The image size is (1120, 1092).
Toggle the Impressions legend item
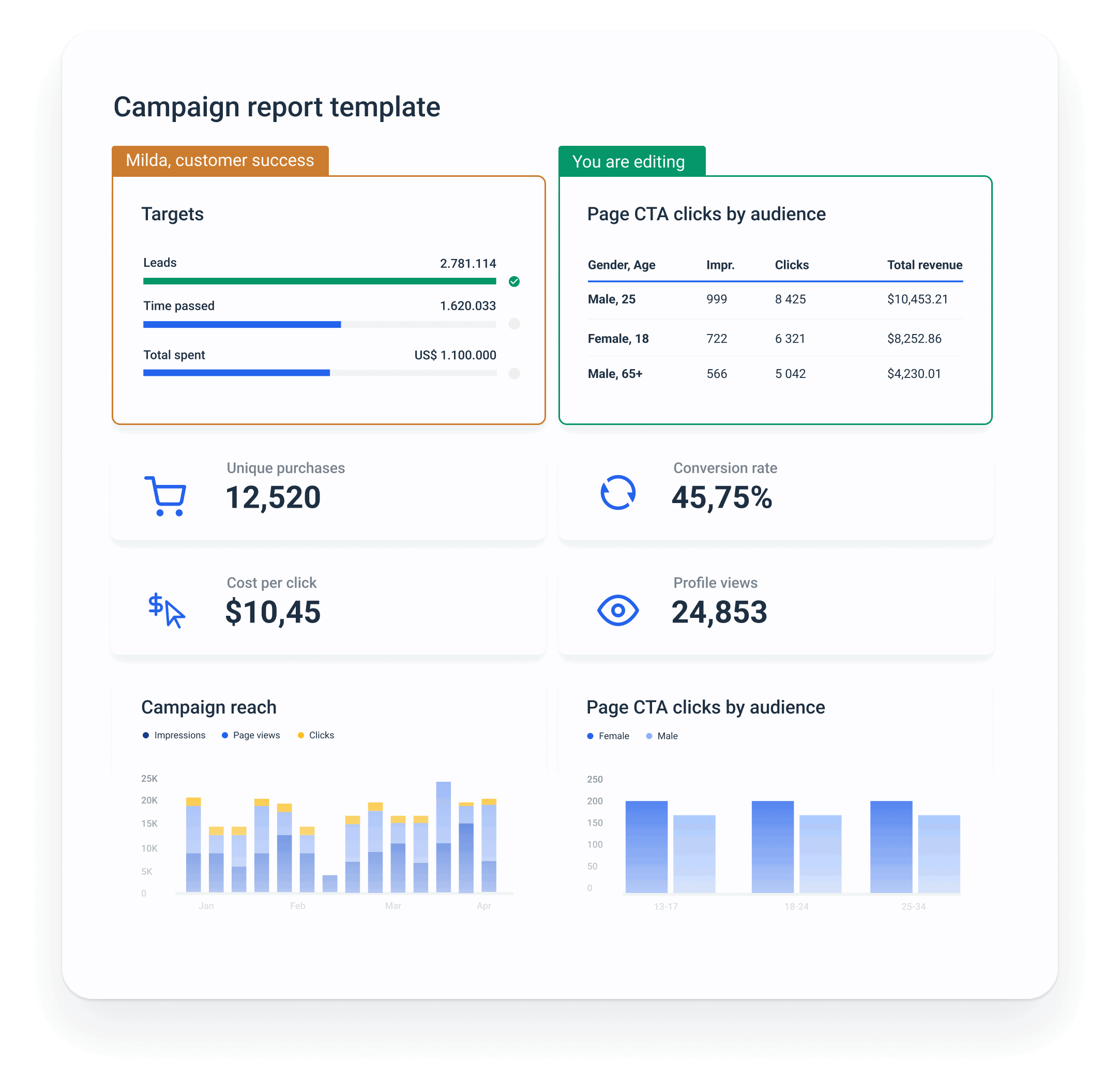click(x=174, y=735)
